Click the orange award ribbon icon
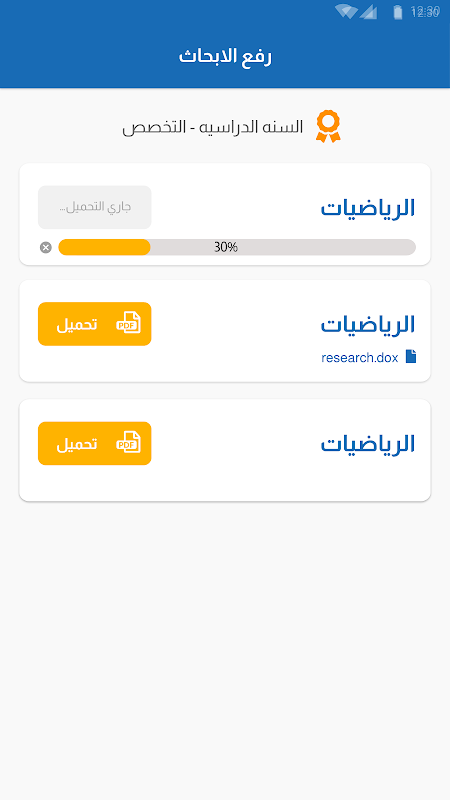The image size is (450, 800). click(328, 127)
